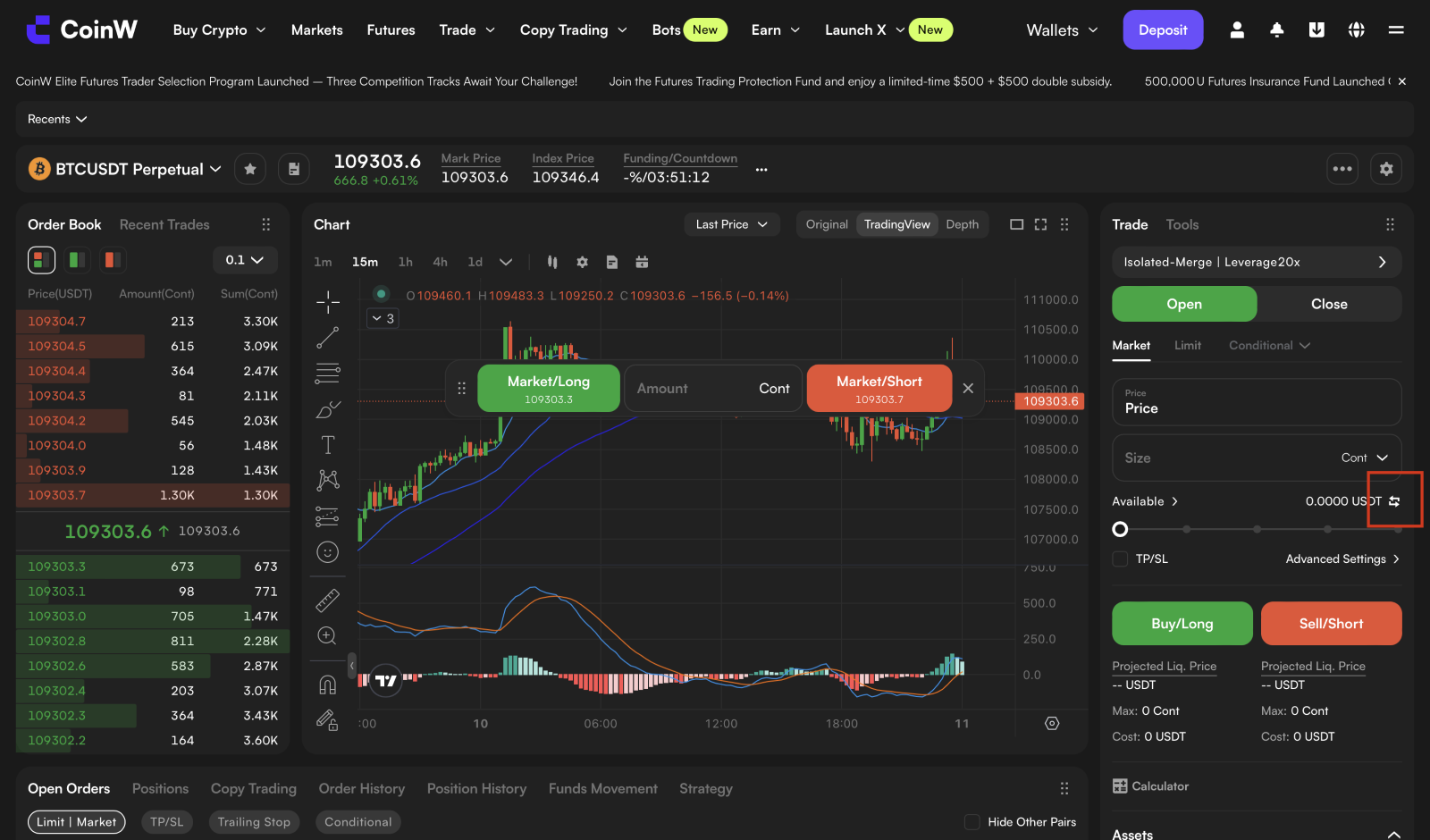Viewport: 1430px width, 840px height.
Task: Select the crosshair cursor tool
Action: pyautogui.click(x=328, y=302)
